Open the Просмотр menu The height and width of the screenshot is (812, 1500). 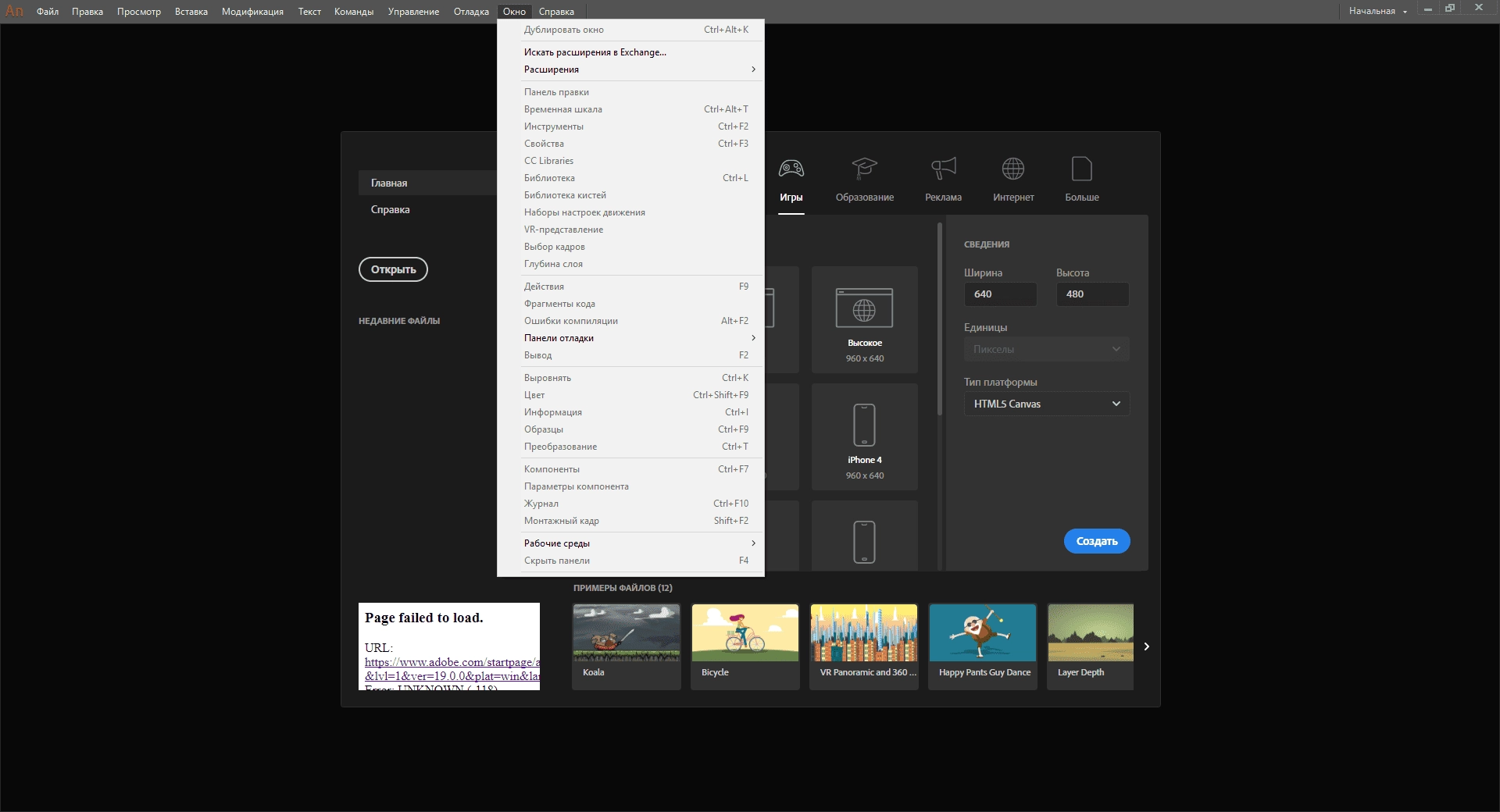click(x=139, y=11)
